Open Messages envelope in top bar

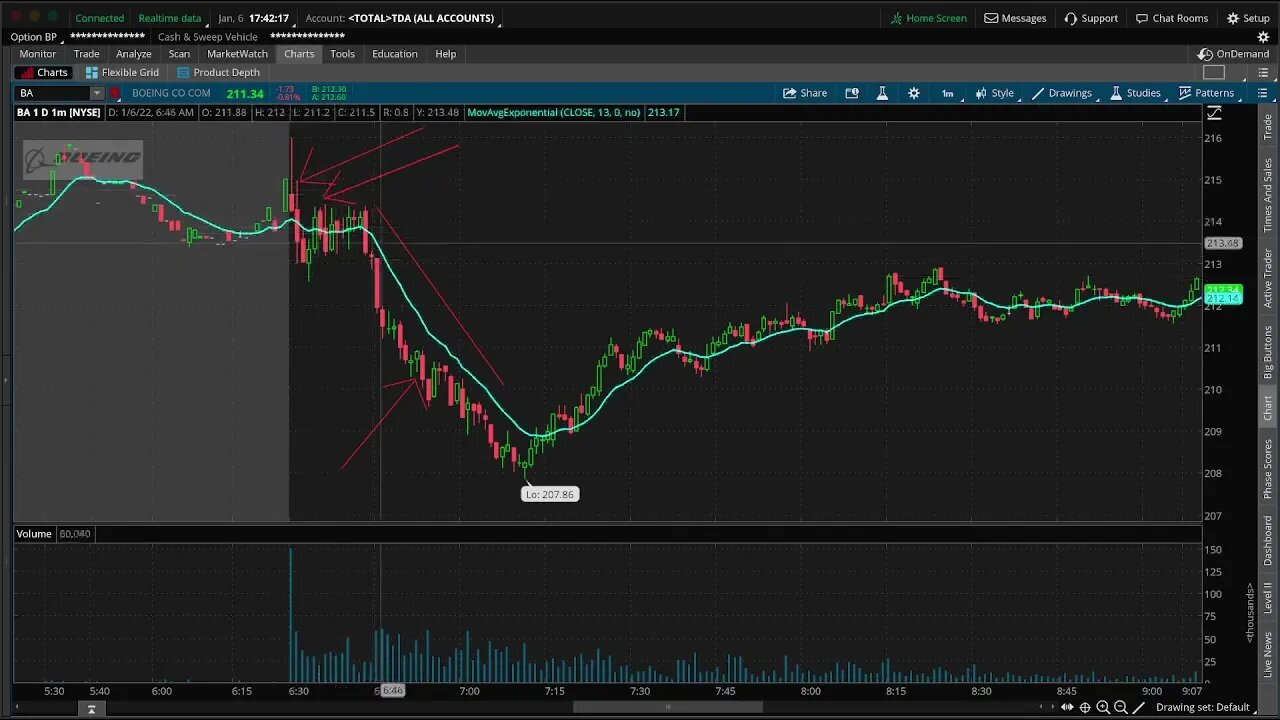click(x=1015, y=18)
